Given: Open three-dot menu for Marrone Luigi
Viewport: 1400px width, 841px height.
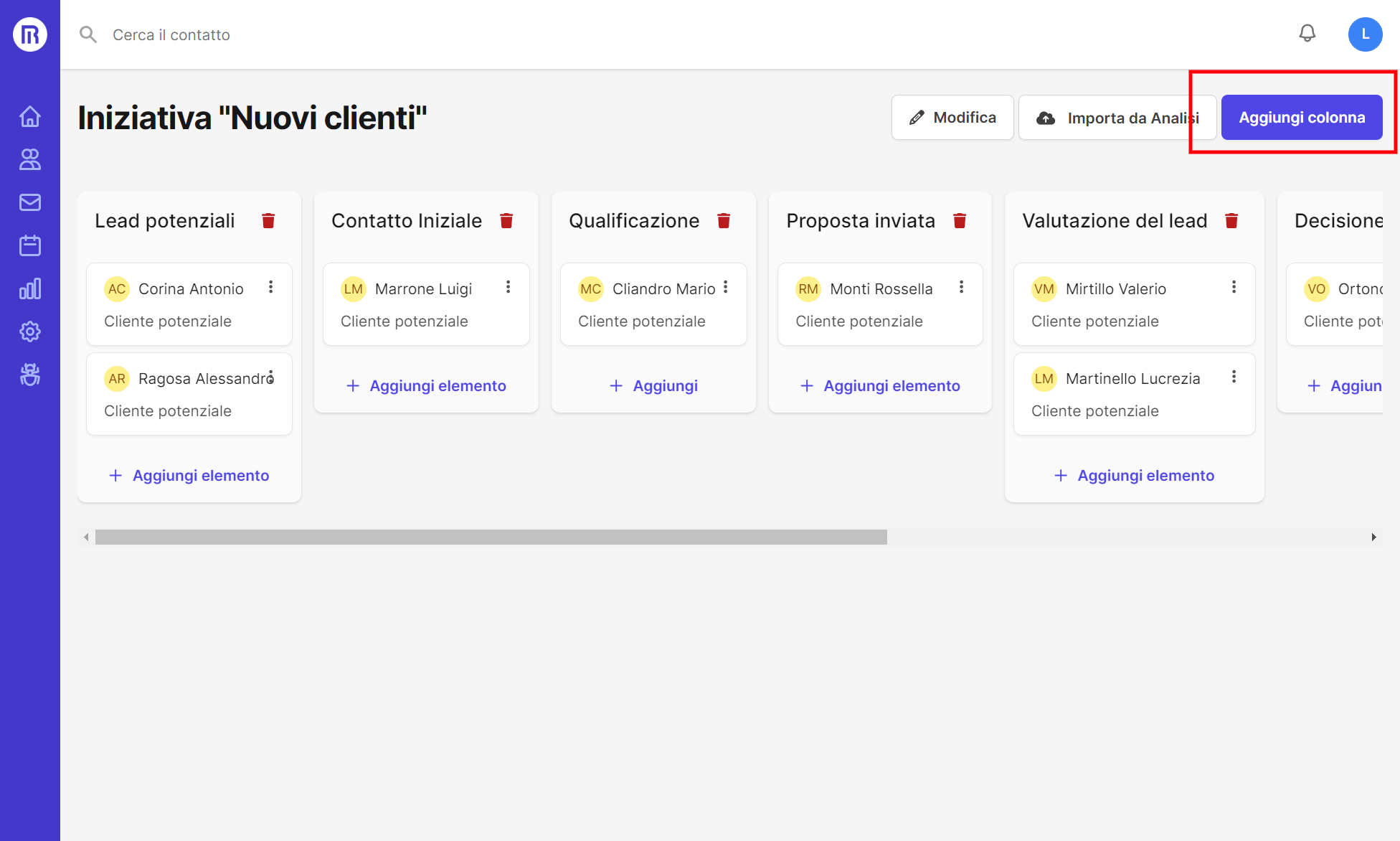Looking at the screenshot, I should [508, 287].
